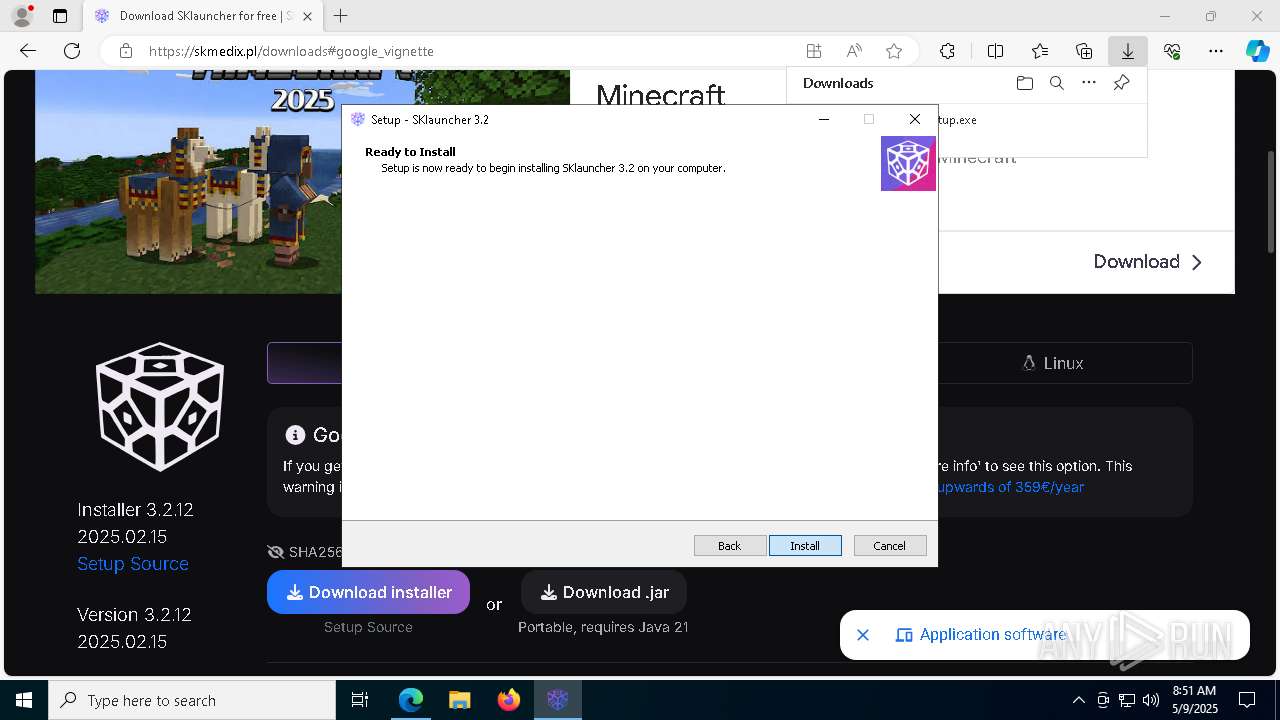Screen dimensions: 1280x720
Task: Open the upwards of 359€/year link
Action: (1011, 487)
